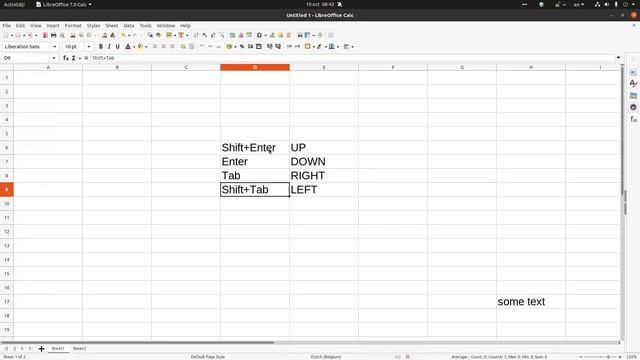Image resolution: width=640 pixels, height=360 pixels.
Task: Open the Format menu
Action: pyautogui.click(x=73, y=25)
